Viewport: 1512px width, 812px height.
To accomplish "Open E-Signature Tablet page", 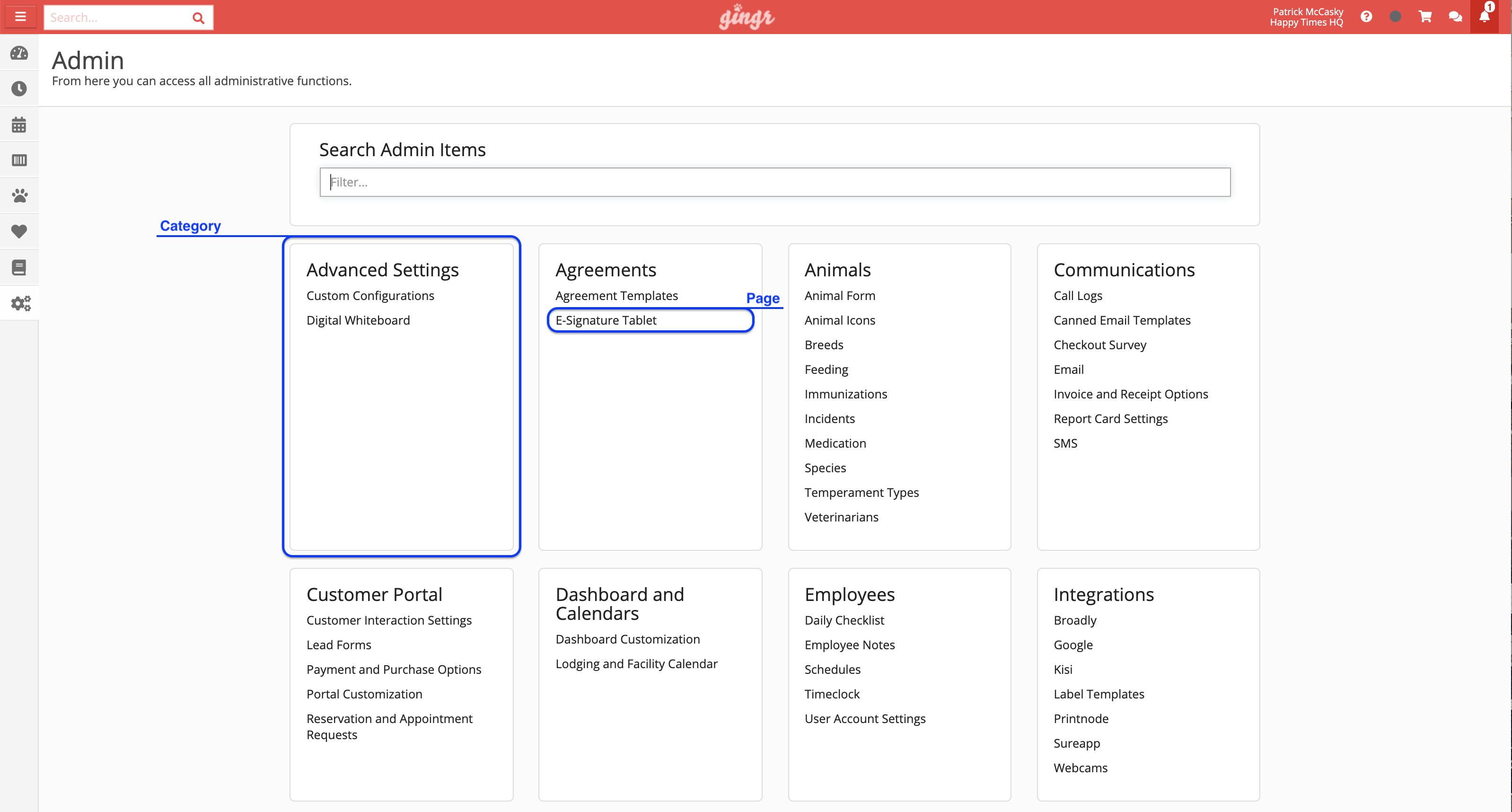I will click(x=607, y=320).
